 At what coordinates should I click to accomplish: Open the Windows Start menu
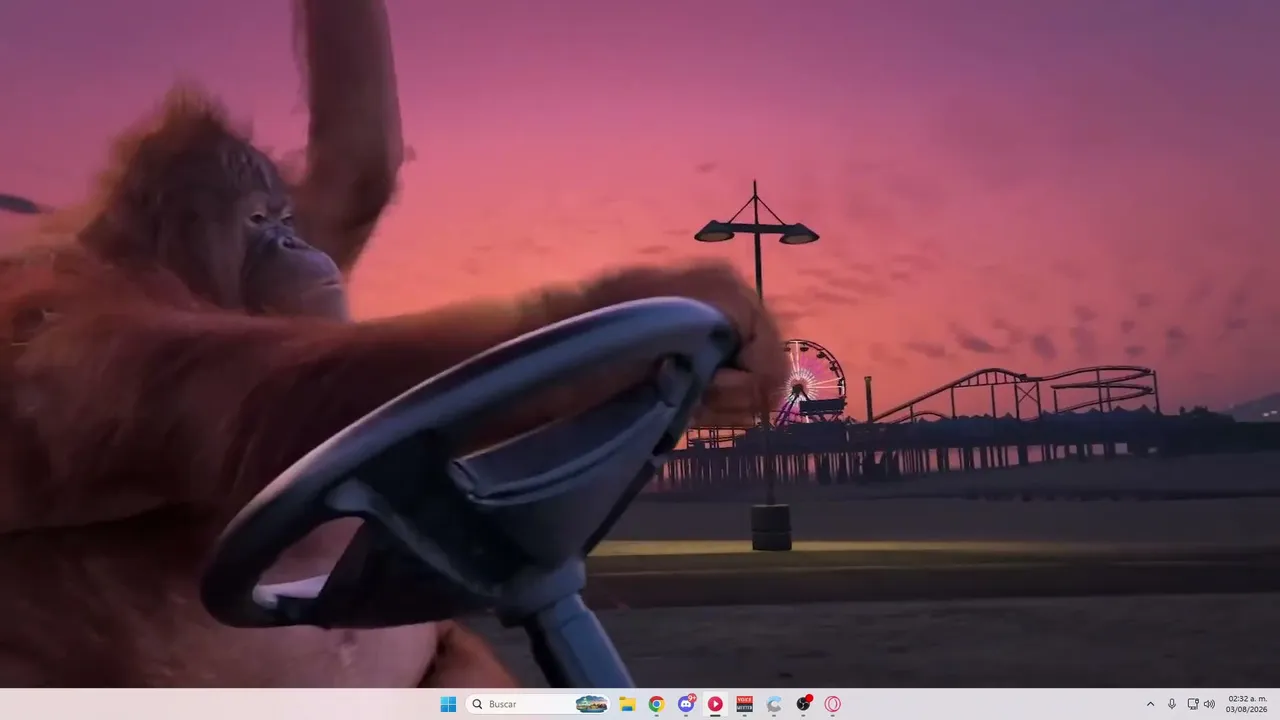(448, 704)
